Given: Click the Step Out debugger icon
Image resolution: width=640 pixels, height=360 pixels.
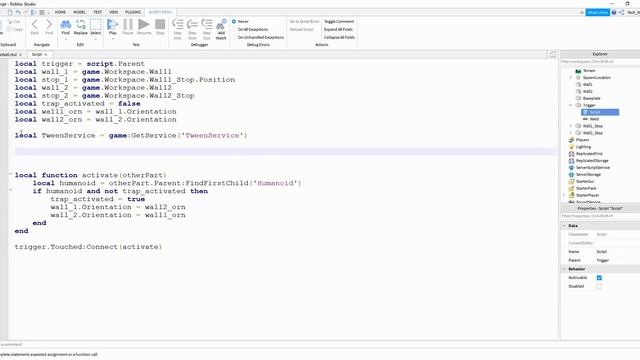Looking at the screenshot, I should click(x=207, y=24).
